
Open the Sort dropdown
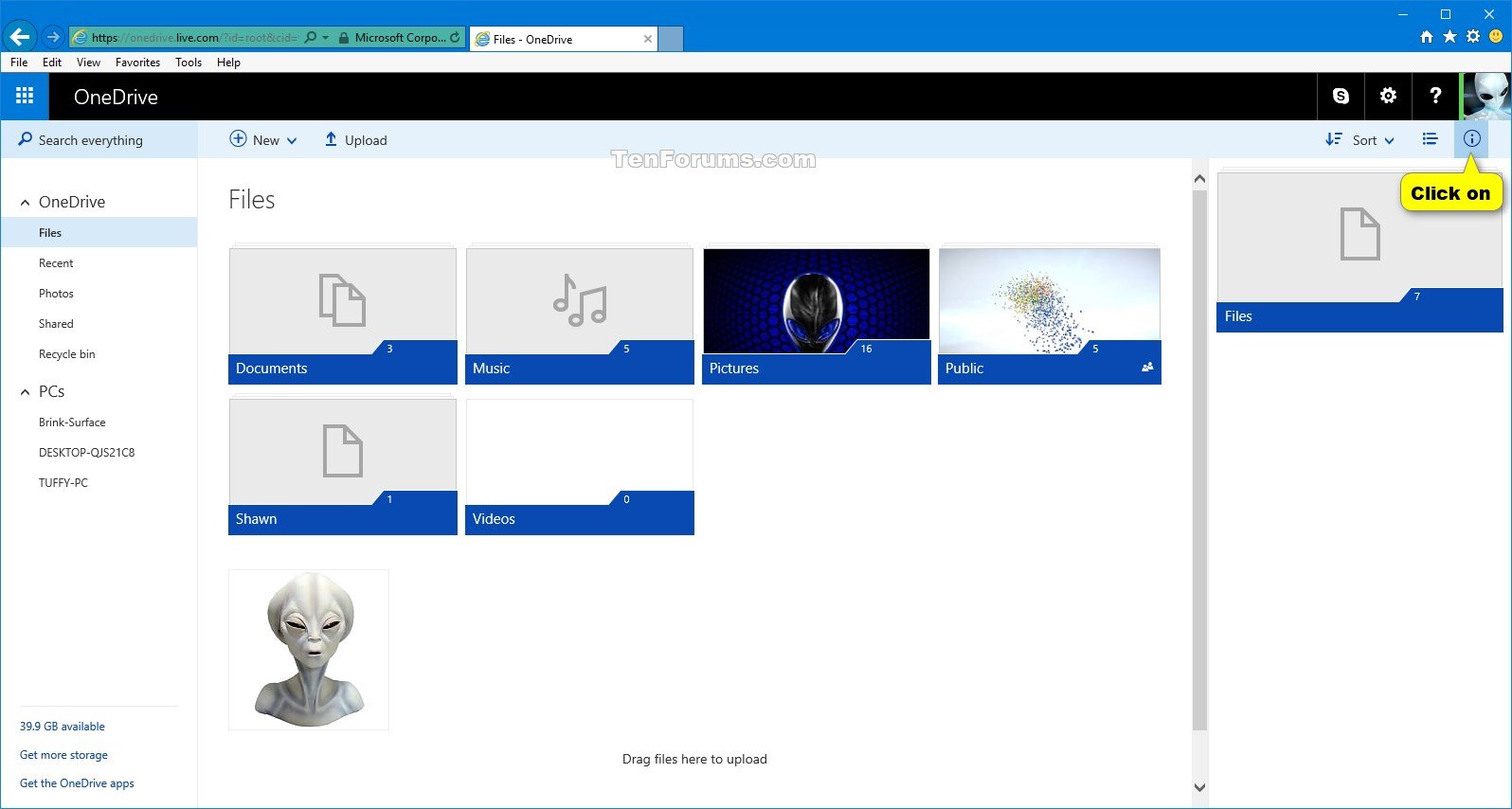click(1359, 140)
